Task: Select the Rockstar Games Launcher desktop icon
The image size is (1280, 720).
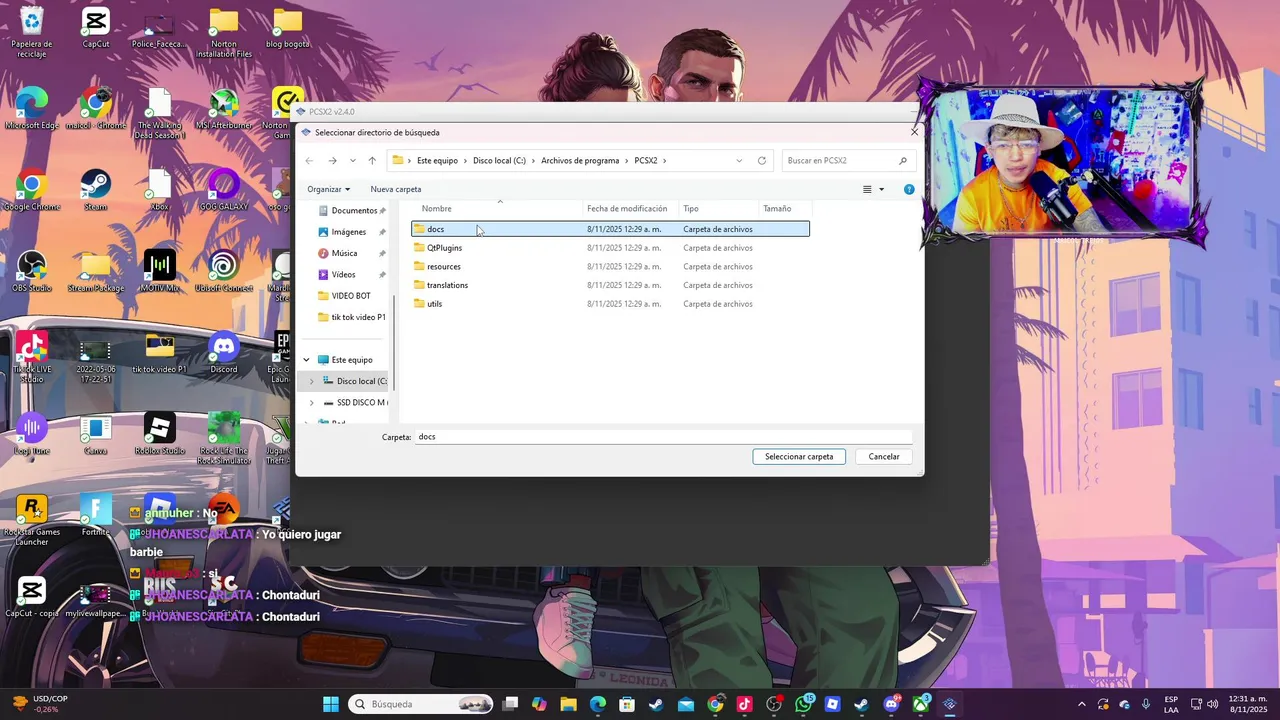Action: coord(32,520)
